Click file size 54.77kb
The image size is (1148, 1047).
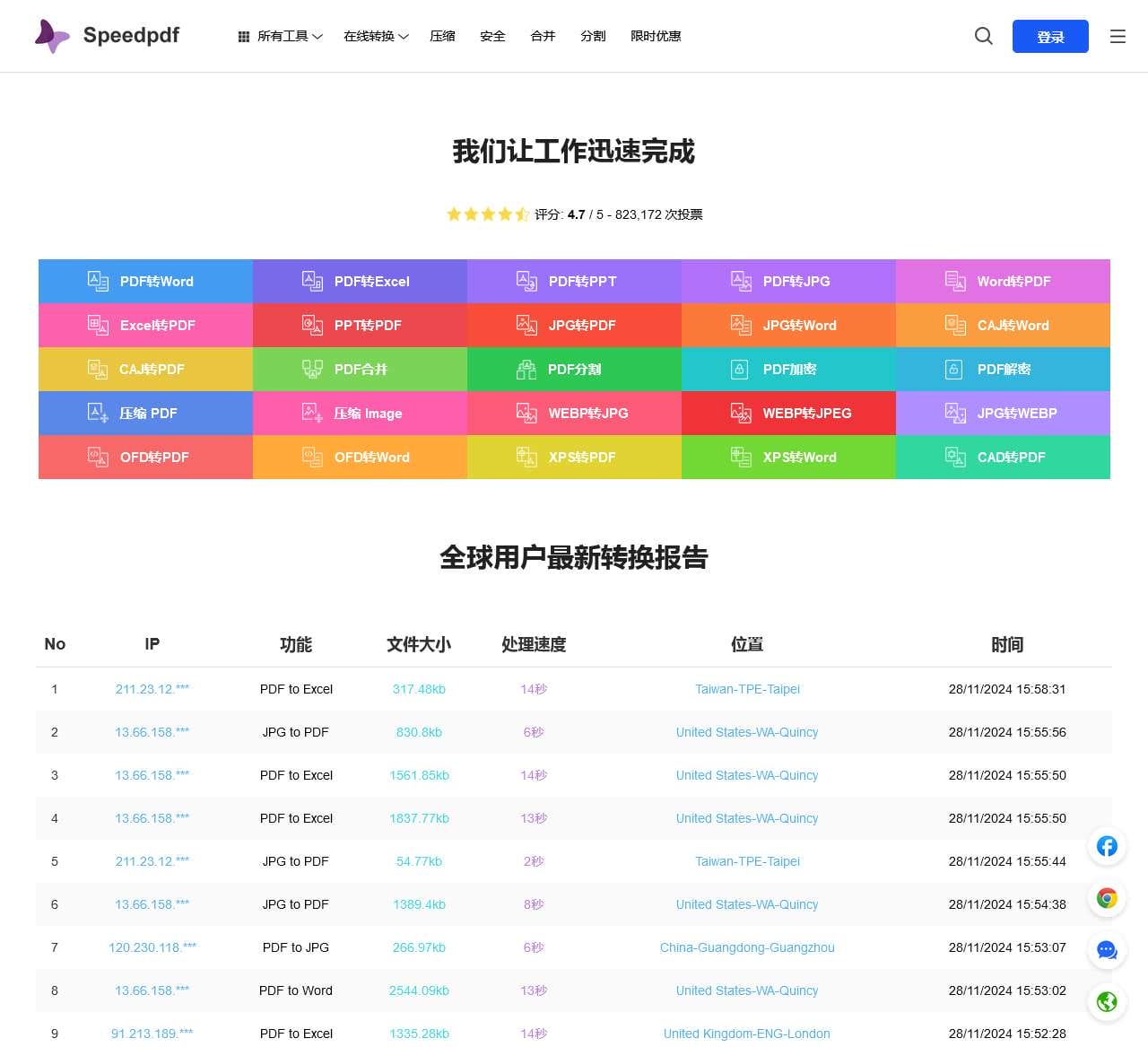(x=419, y=861)
